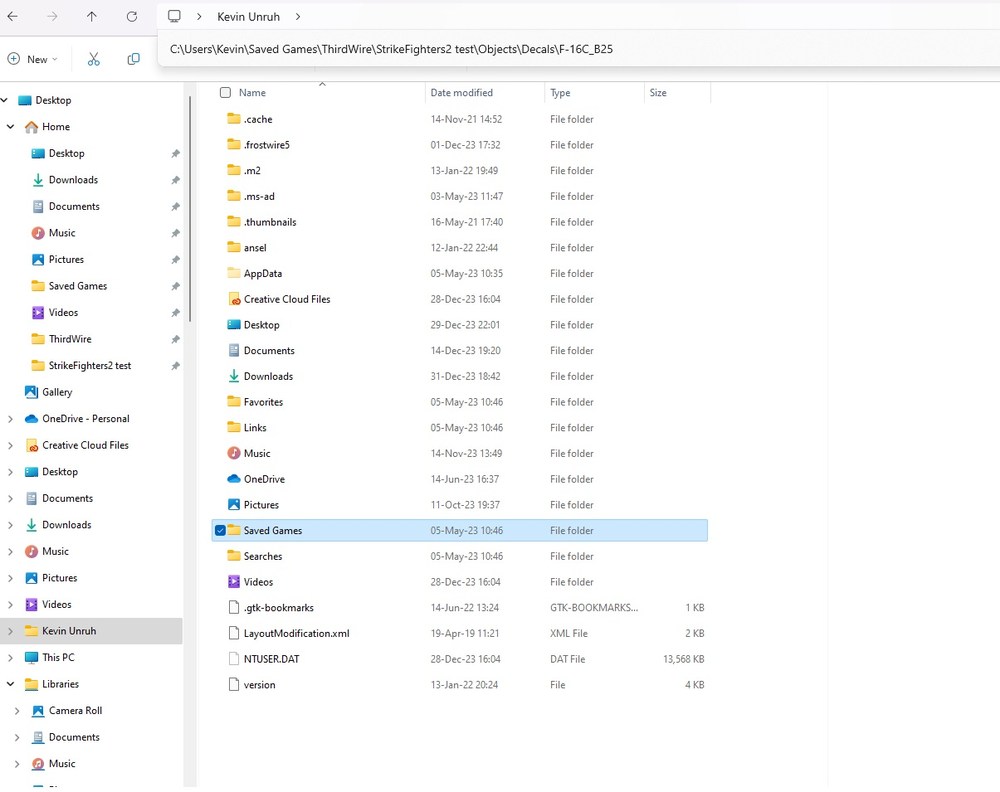Click the .frostwire5 folder icon

click(234, 145)
